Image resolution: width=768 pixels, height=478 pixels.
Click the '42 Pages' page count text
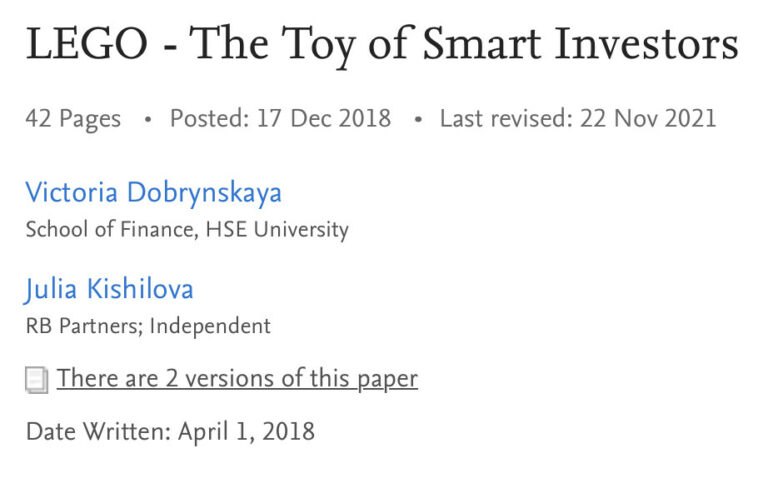point(73,118)
